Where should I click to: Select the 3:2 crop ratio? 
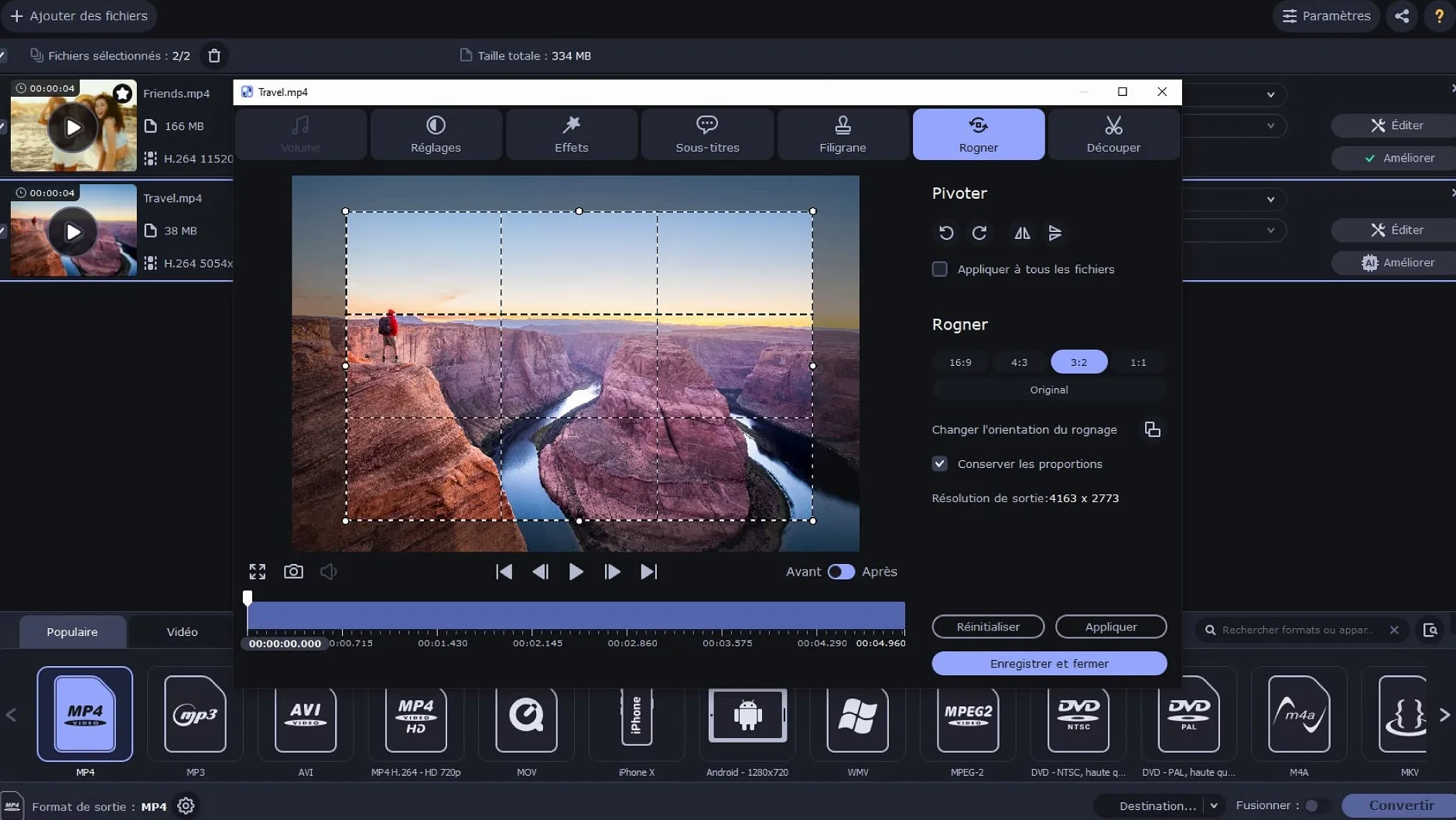click(1078, 362)
